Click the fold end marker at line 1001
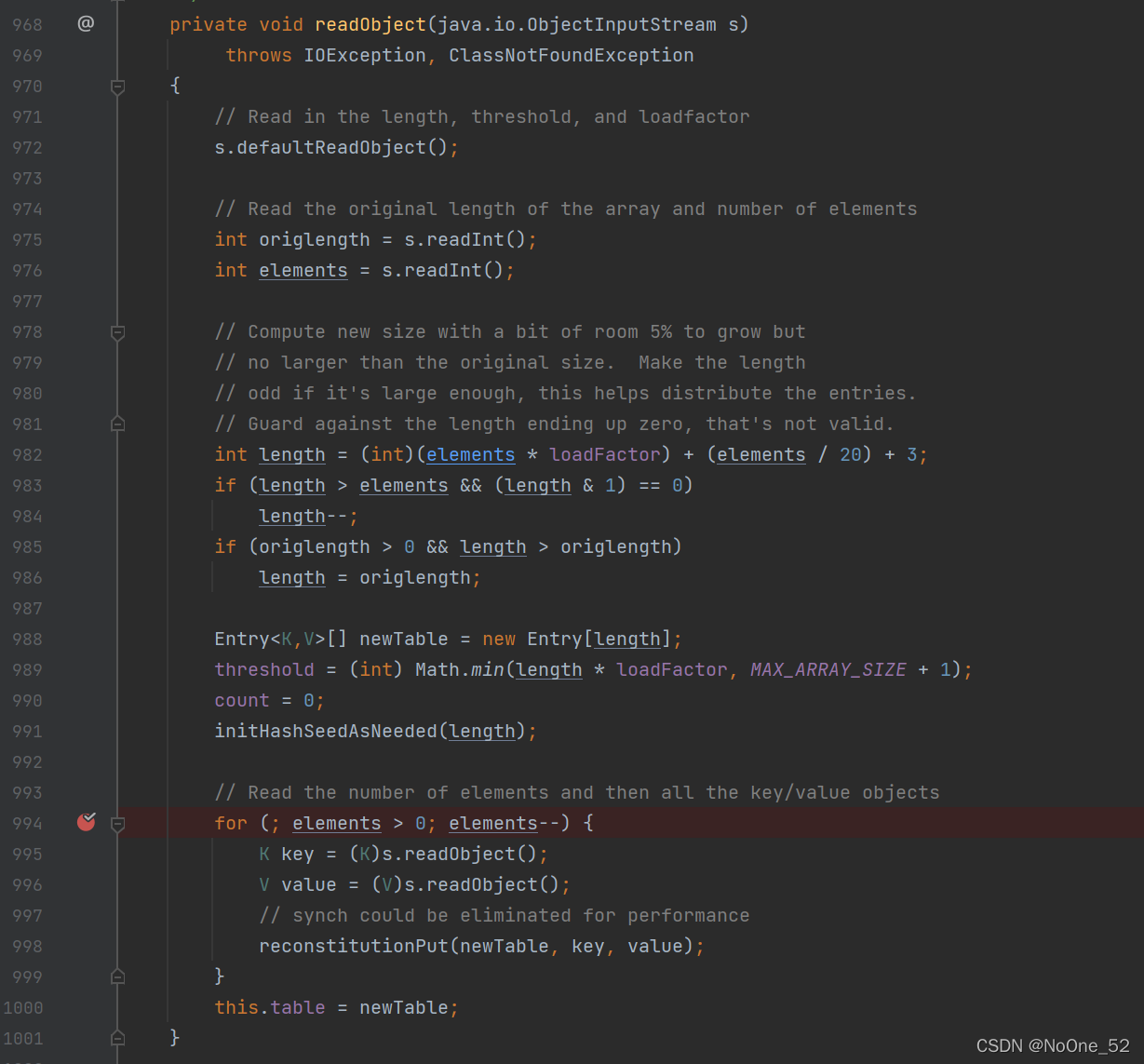This screenshot has width=1144, height=1064. pyautogui.click(x=118, y=1038)
